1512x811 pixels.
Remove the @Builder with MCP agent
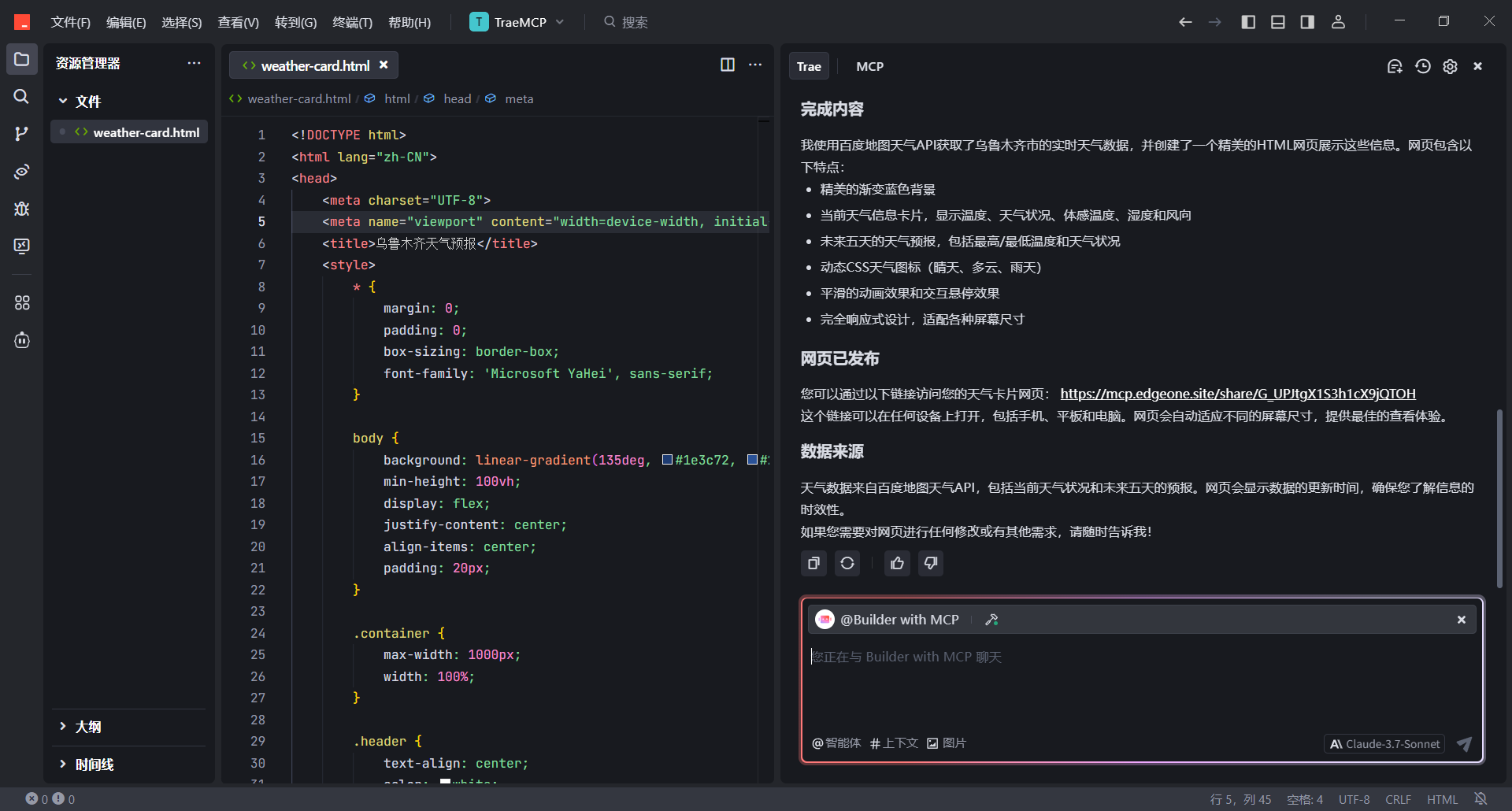(x=1462, y=620)
